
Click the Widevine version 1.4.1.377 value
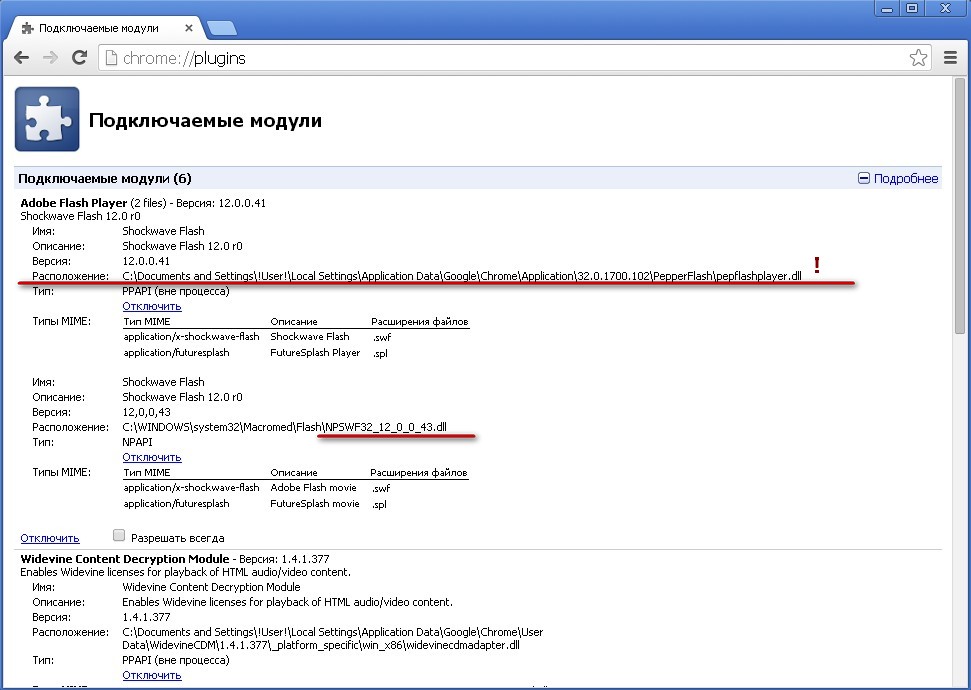coord(146,617)
